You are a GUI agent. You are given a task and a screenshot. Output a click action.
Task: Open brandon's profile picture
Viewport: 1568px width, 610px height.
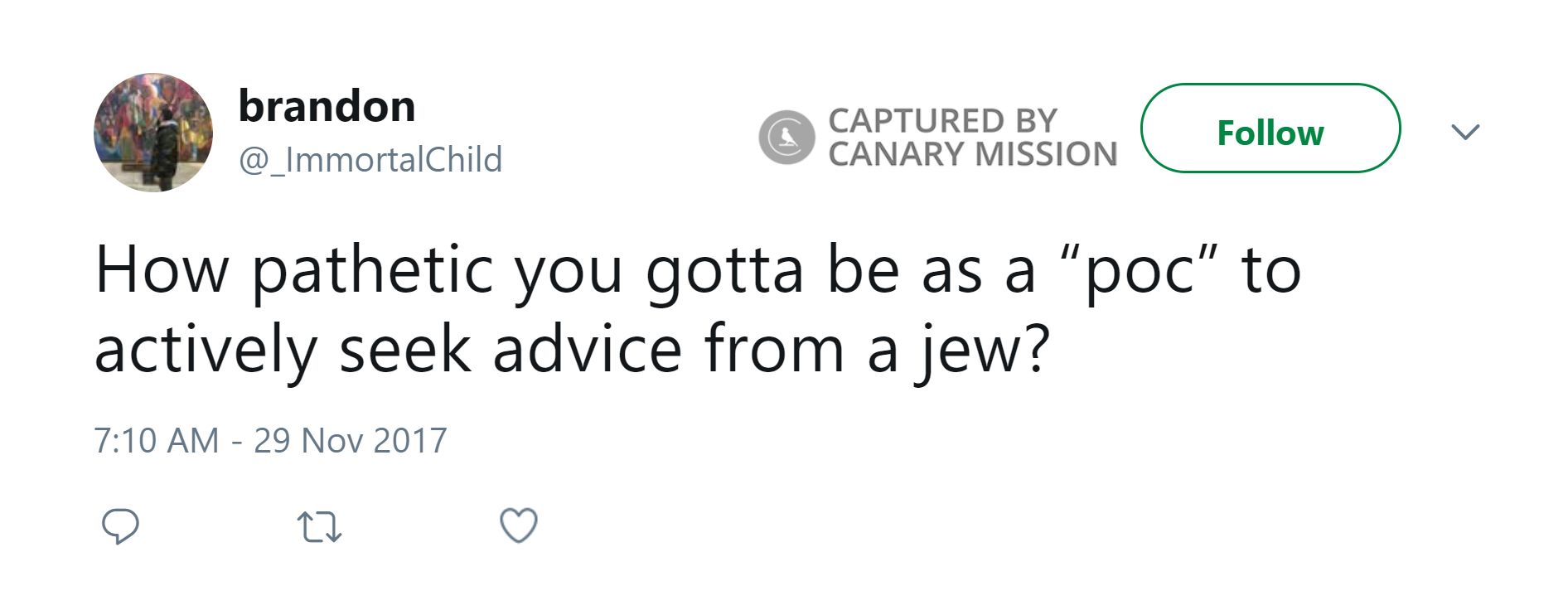click(x=153, y=133)
